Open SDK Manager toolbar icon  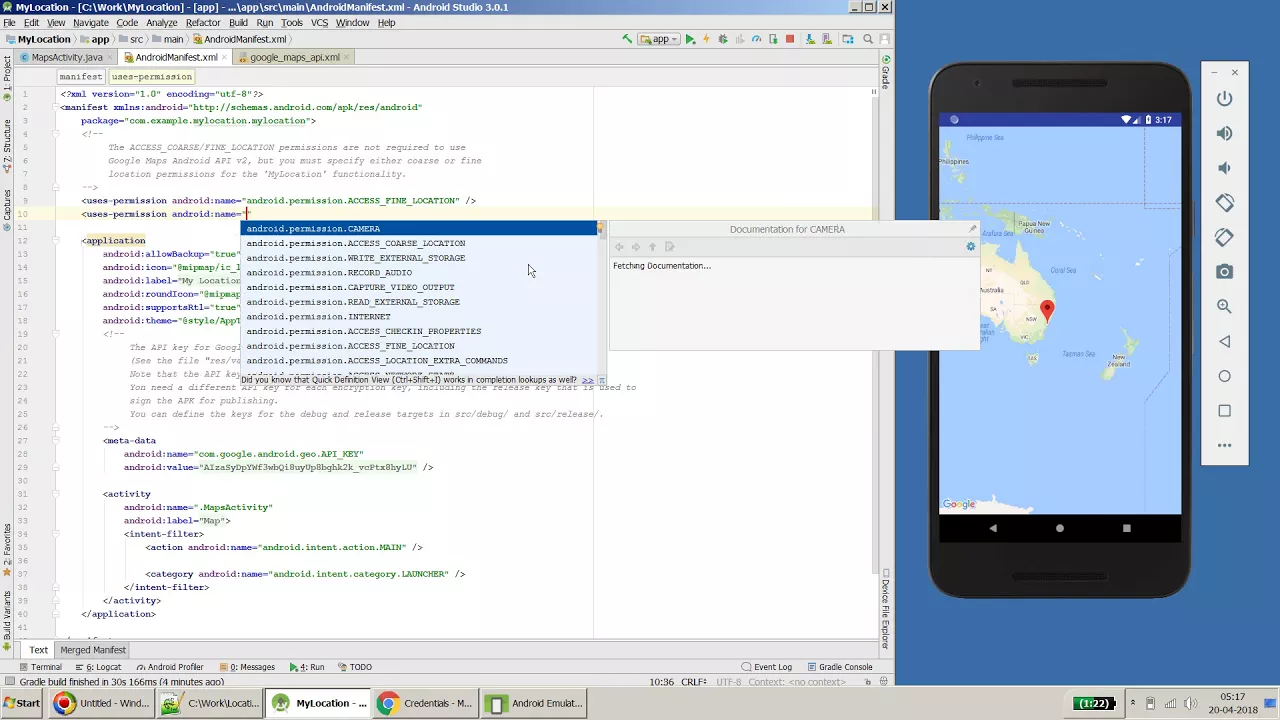pyautogui.click(x=810, y=39)
